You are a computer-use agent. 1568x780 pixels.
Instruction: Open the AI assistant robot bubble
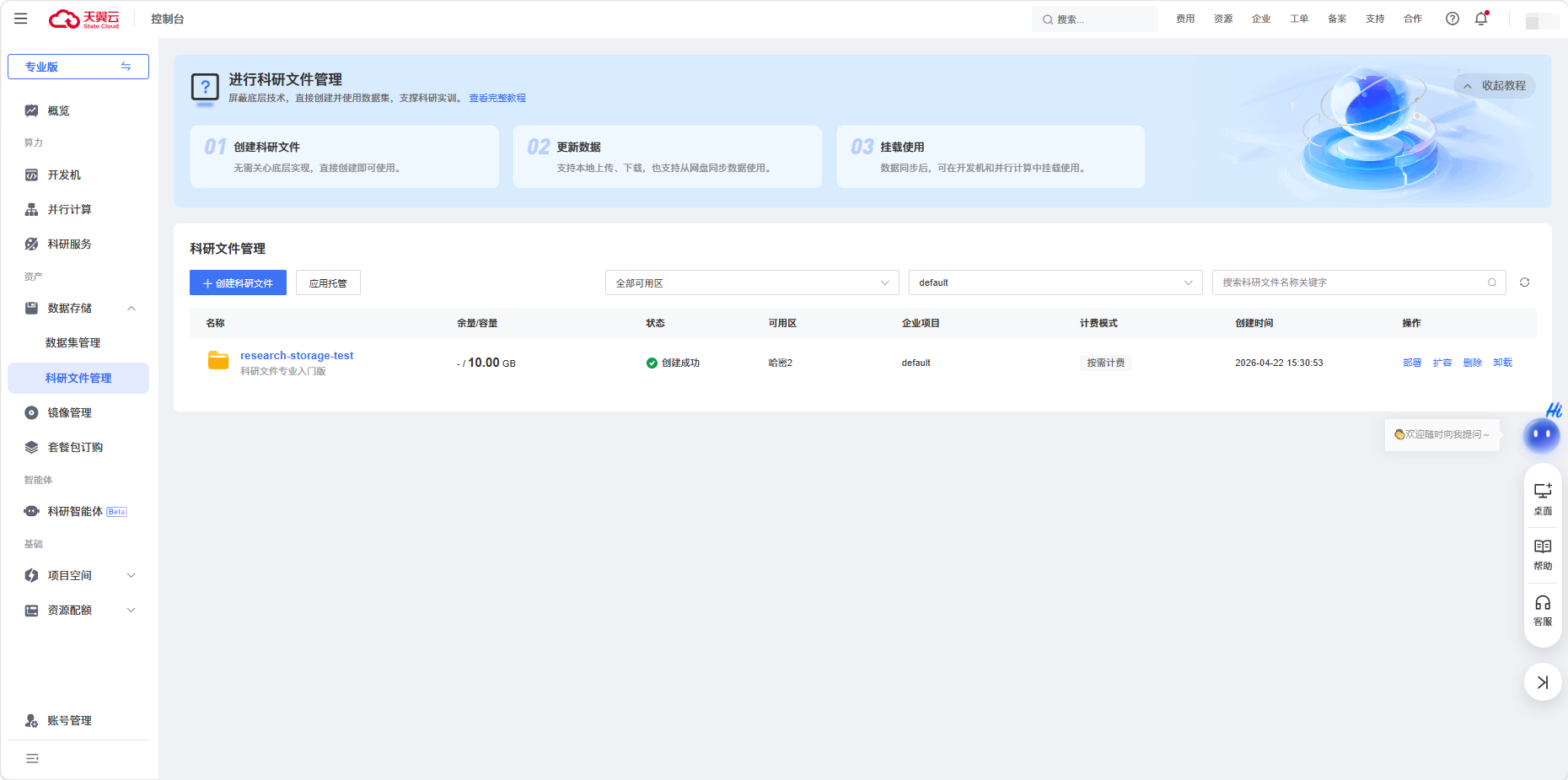coord(1542,434)
